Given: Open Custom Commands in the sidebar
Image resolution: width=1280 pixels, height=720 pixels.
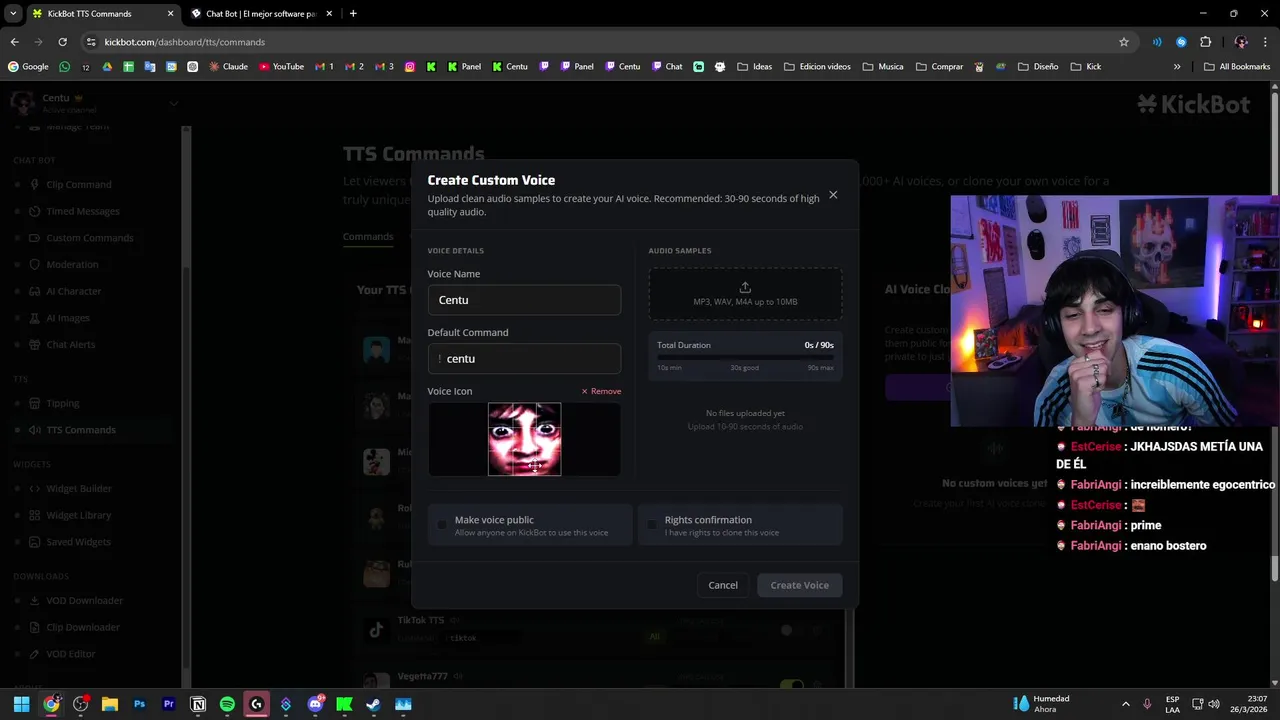Looking at the screenshot, I should [89, 238].
